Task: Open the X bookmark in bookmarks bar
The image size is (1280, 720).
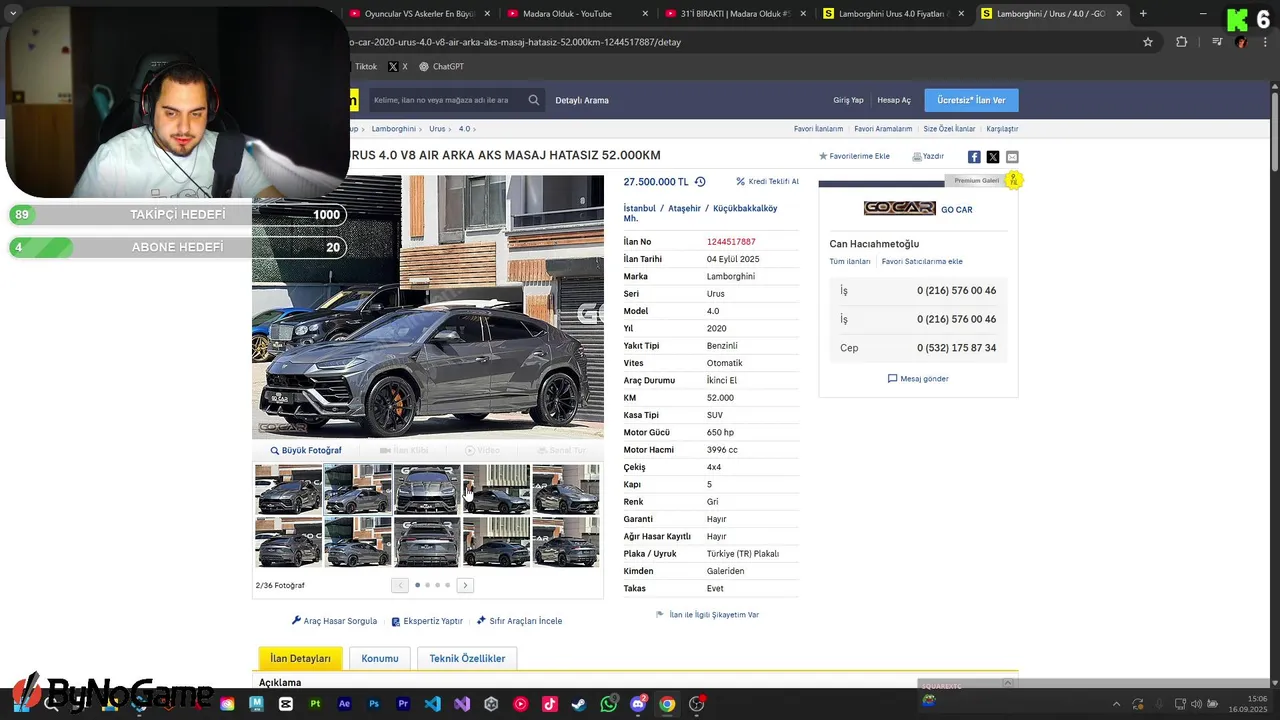Action: [398, 67]
